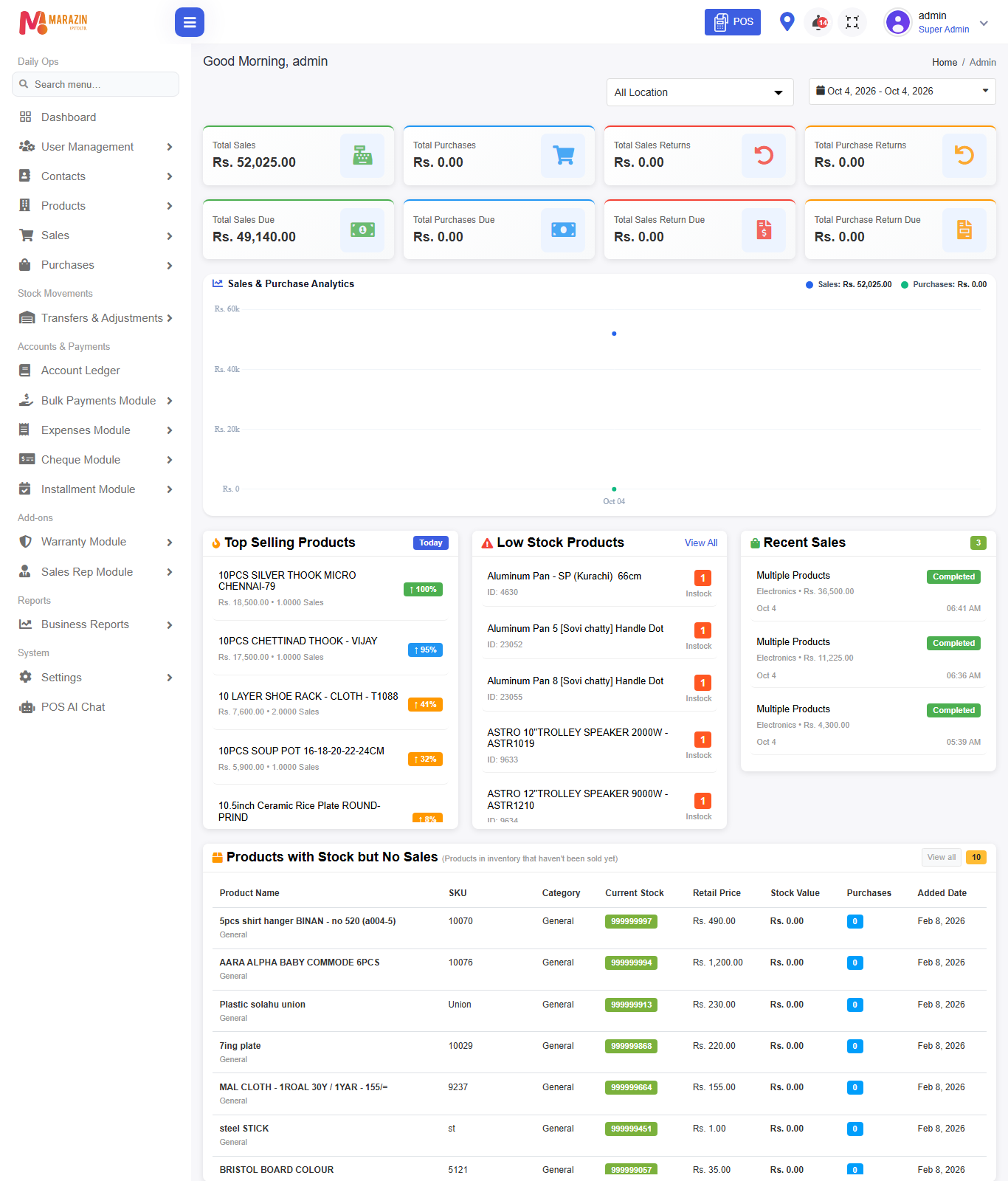
Task: Expand the Sales sidebar menu
Action: 96,235
